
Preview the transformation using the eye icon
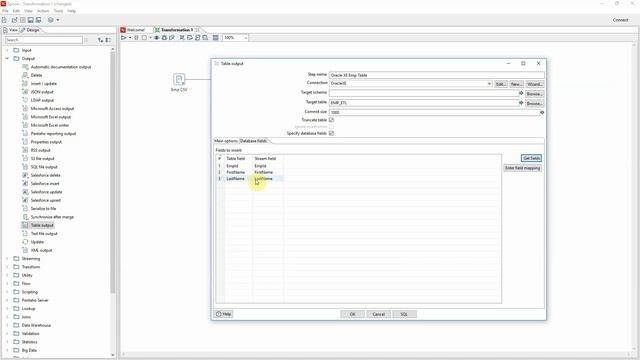coord(156,38)
